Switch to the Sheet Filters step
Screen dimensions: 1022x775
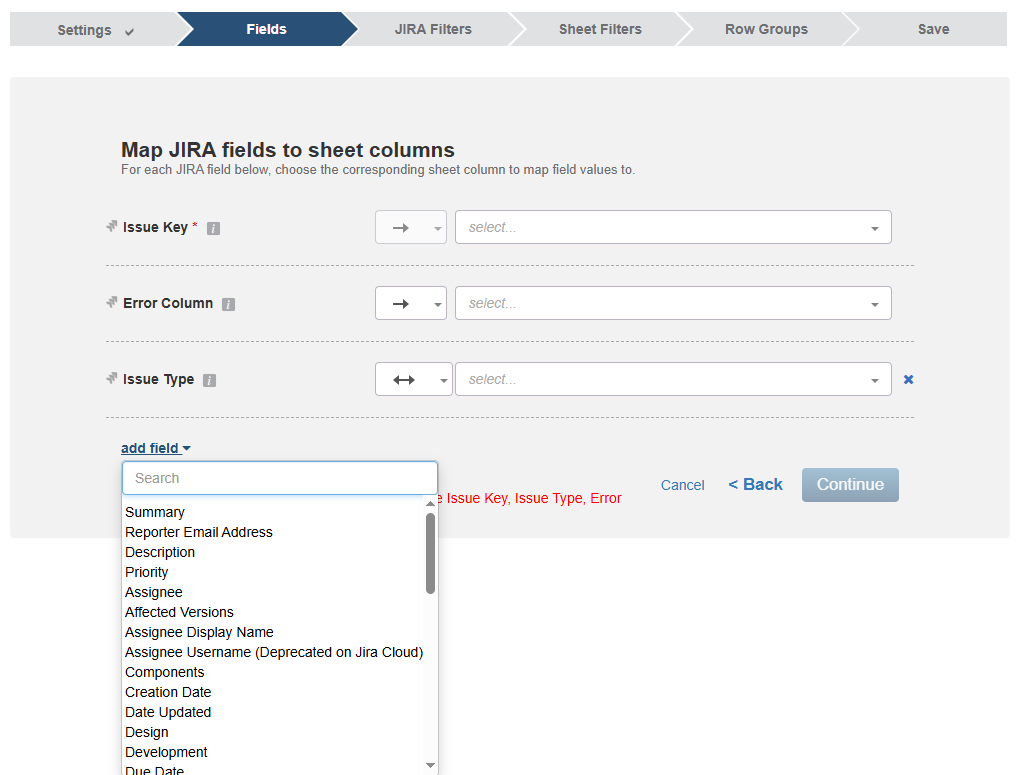coord(600,29)
